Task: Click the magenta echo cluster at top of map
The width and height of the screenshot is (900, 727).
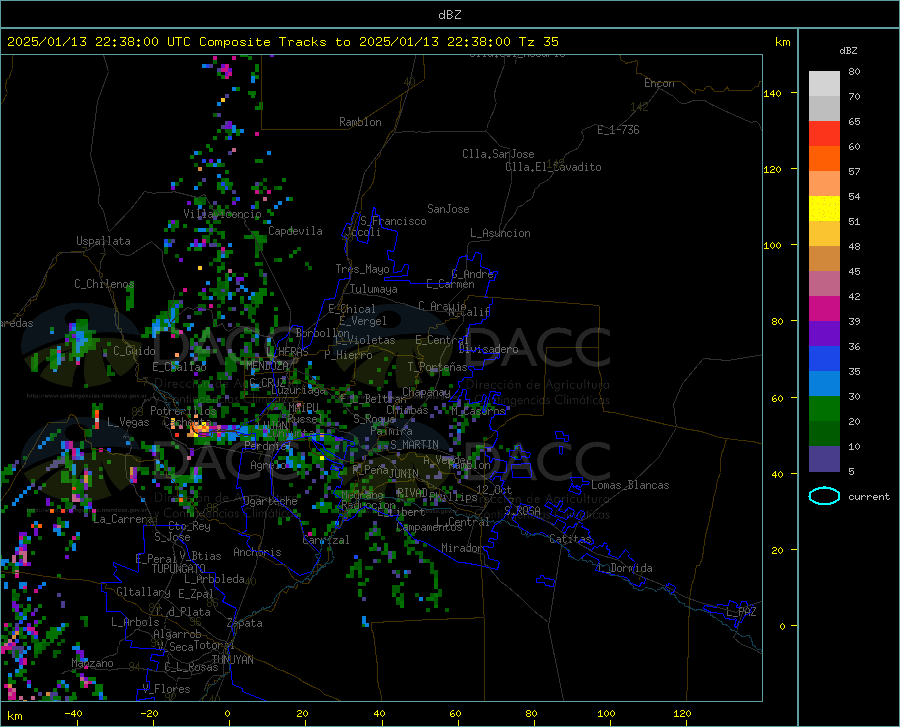Action: pos(225,71)
